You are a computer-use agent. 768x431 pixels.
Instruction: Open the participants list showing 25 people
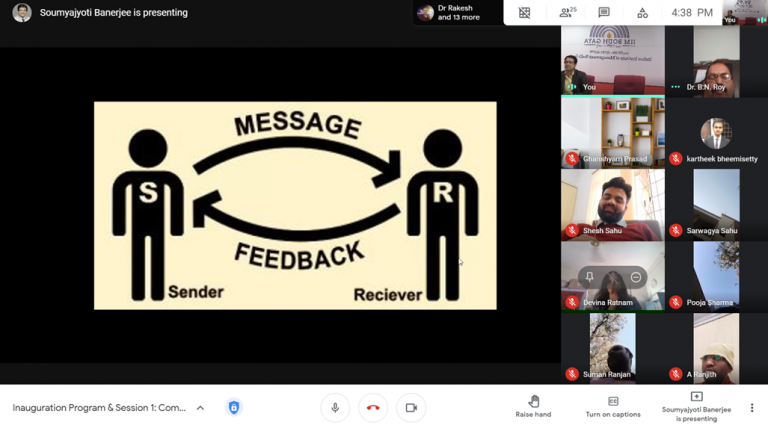click(567, 13)
